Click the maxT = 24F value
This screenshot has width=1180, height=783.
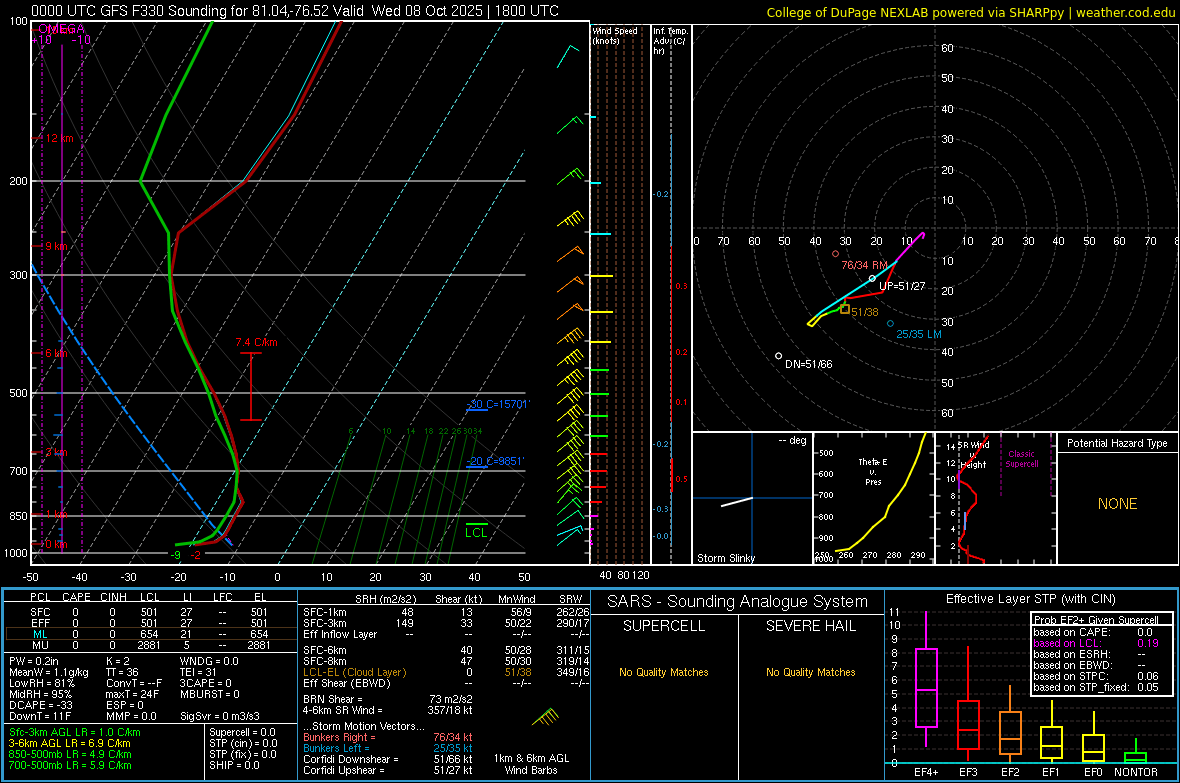click(x=132, y=694)
